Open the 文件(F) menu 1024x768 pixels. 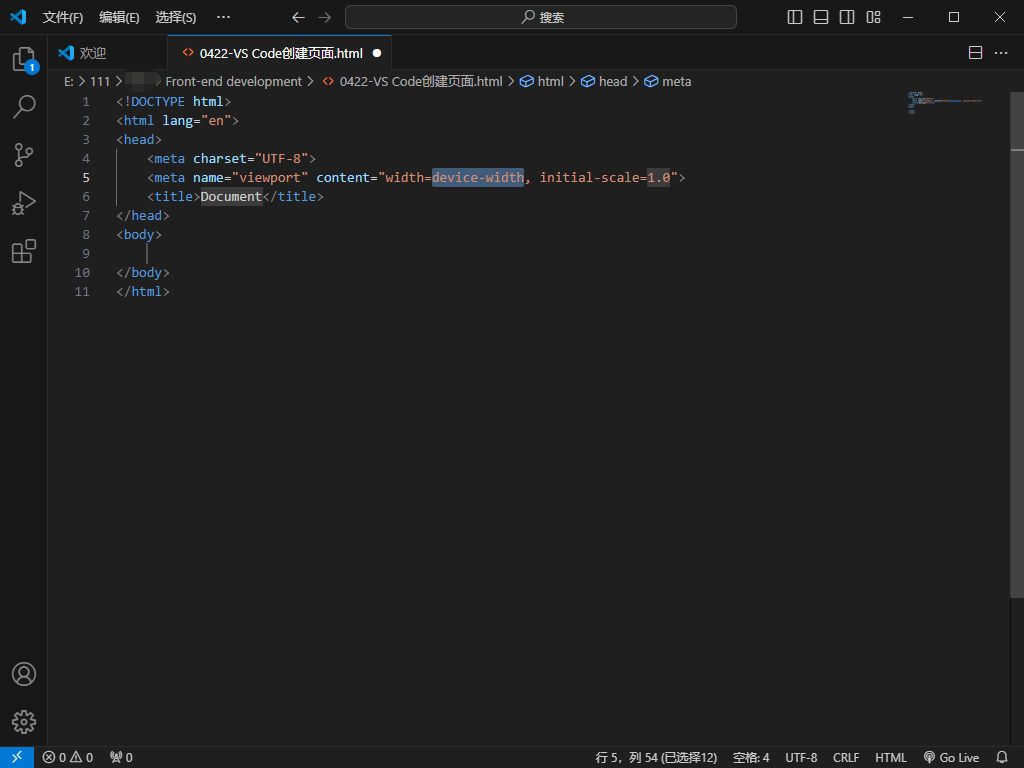(x=63, y=17)
